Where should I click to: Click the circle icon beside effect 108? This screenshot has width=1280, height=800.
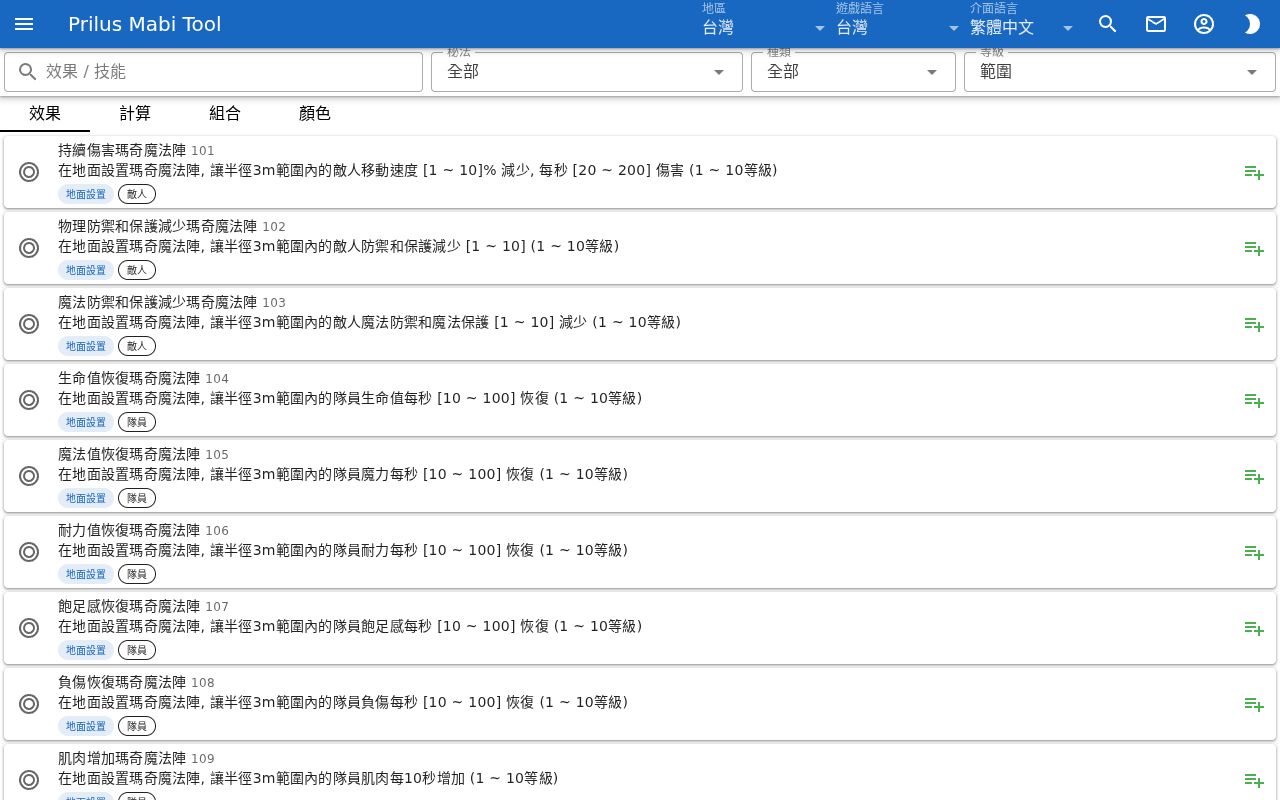(29, 704)
